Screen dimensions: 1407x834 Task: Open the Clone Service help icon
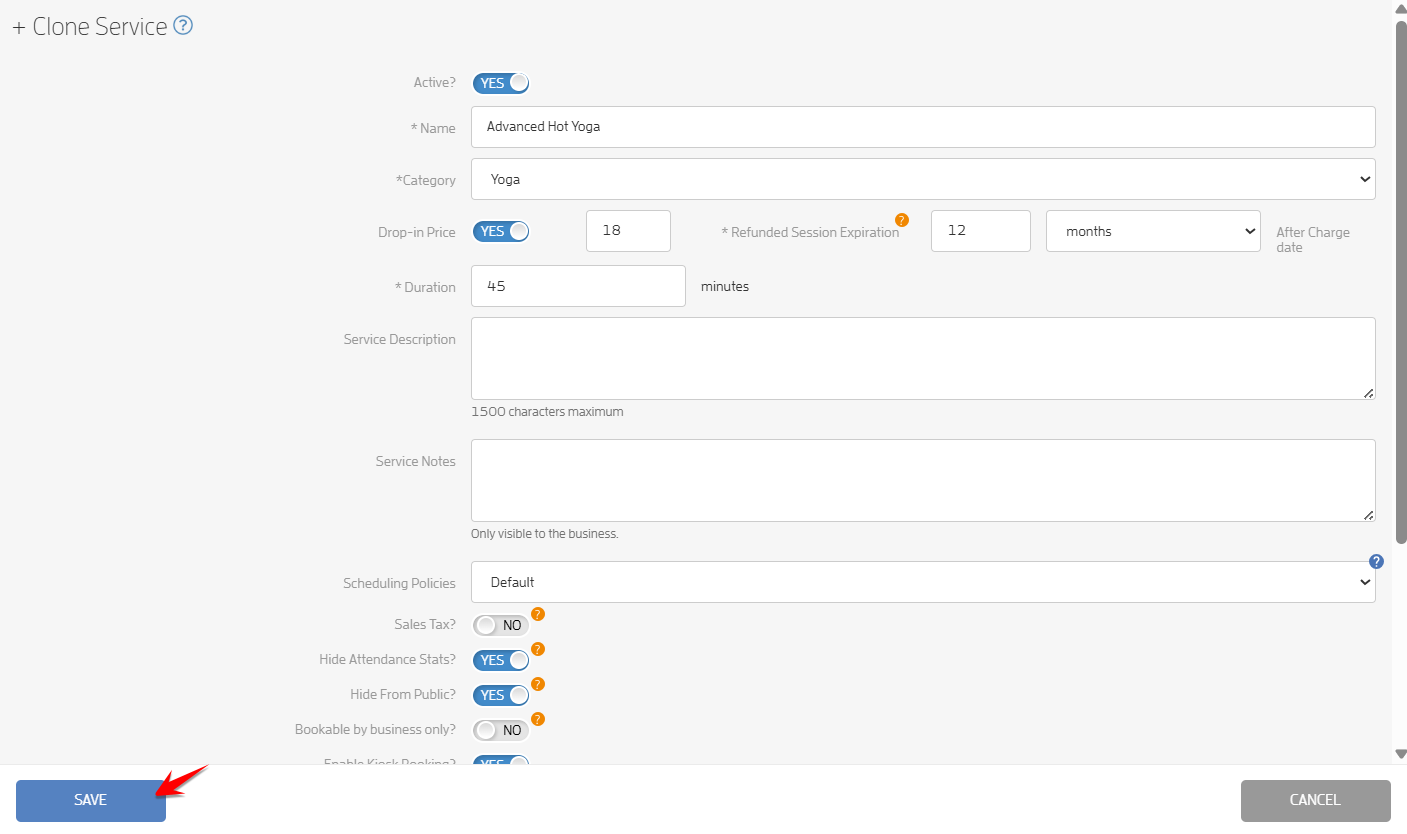[x=183, y=26]
